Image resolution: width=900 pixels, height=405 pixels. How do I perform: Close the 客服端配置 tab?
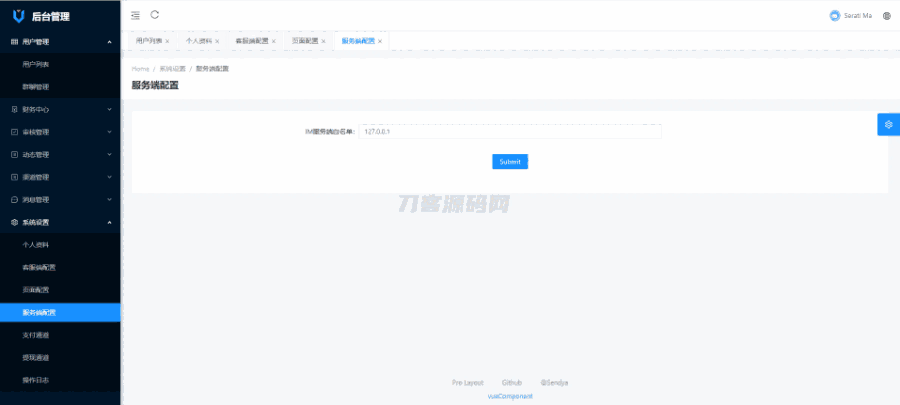coord(274,41)
